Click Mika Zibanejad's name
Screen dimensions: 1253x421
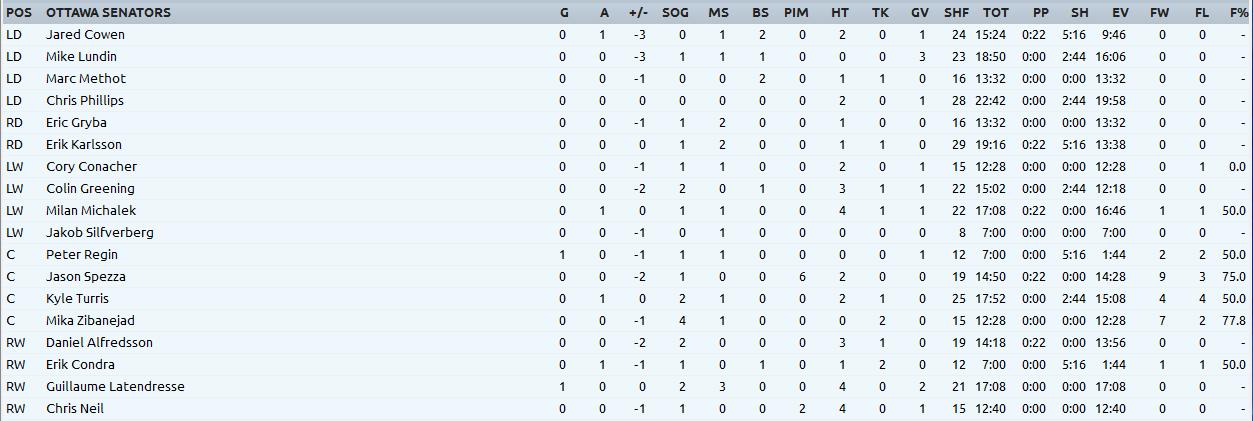pos(90,320)
